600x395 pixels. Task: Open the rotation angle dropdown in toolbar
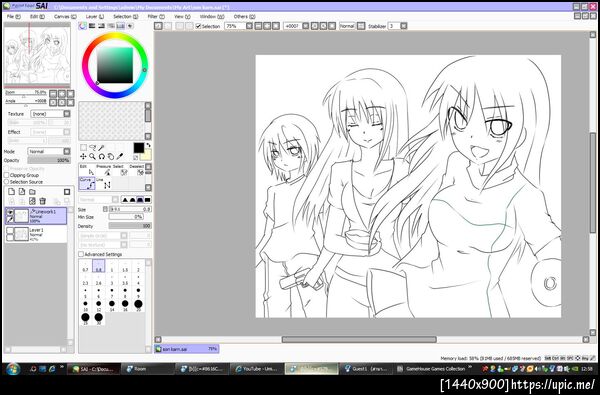(305, 26)
